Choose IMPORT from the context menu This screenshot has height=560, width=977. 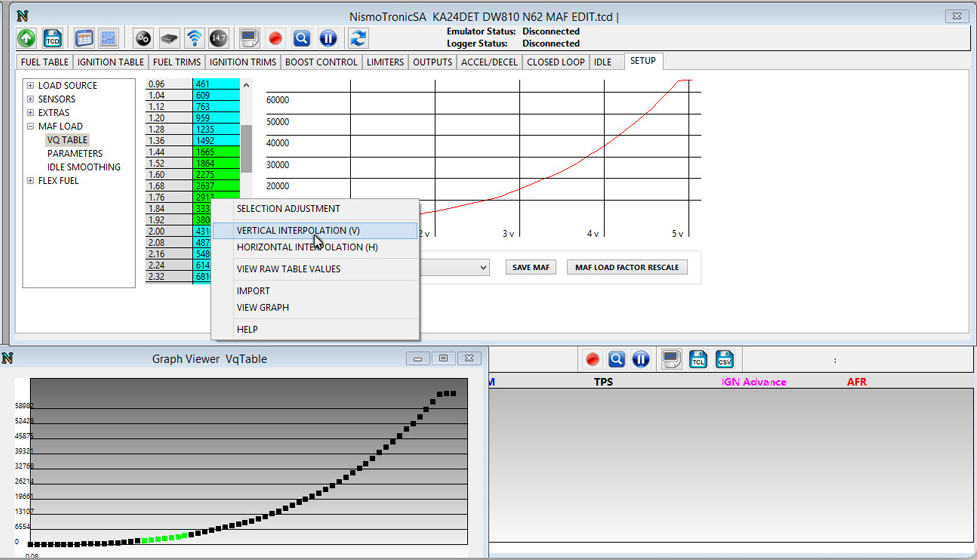pos(315,291)
